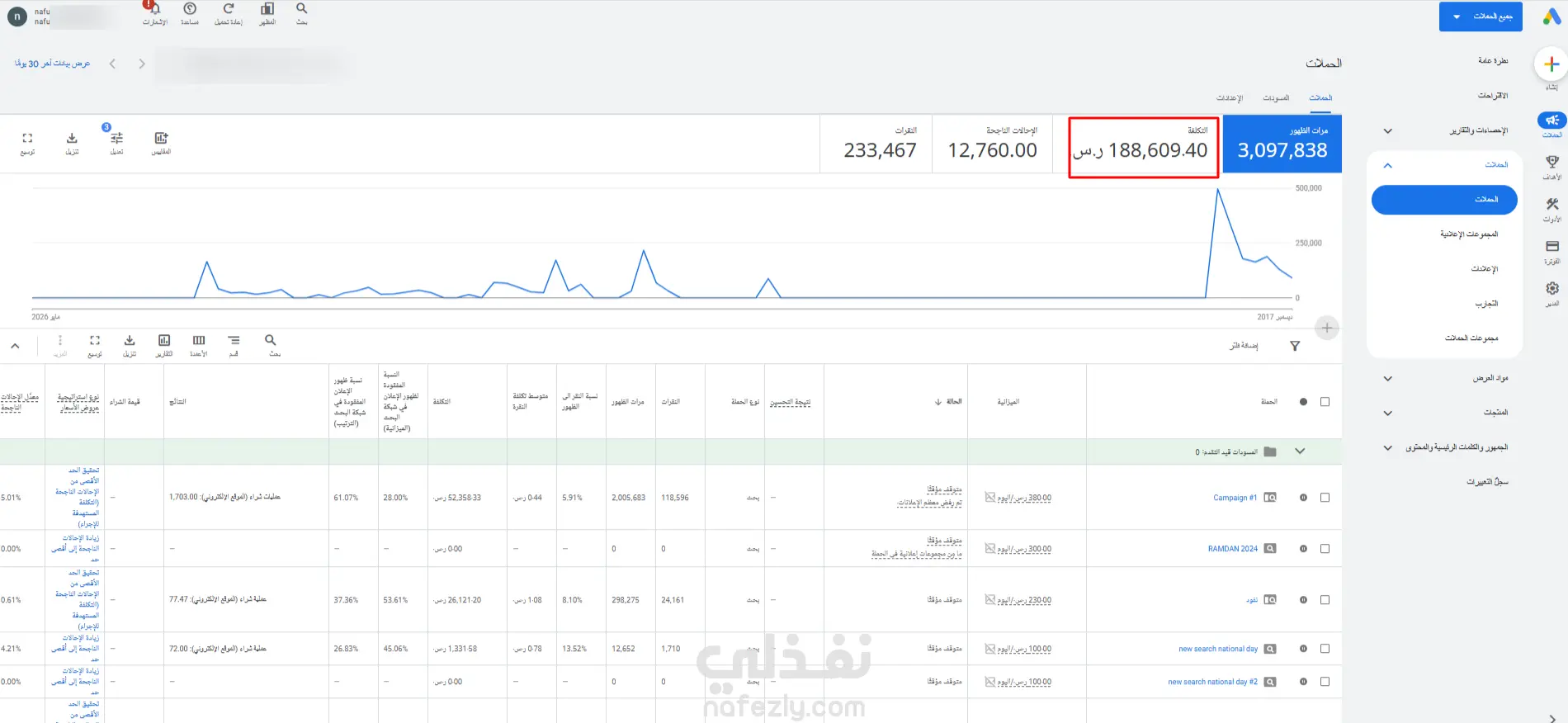1568x723 pixels.
Task: Toggle status dot for Campaign #1
Action: (1303, 498)
